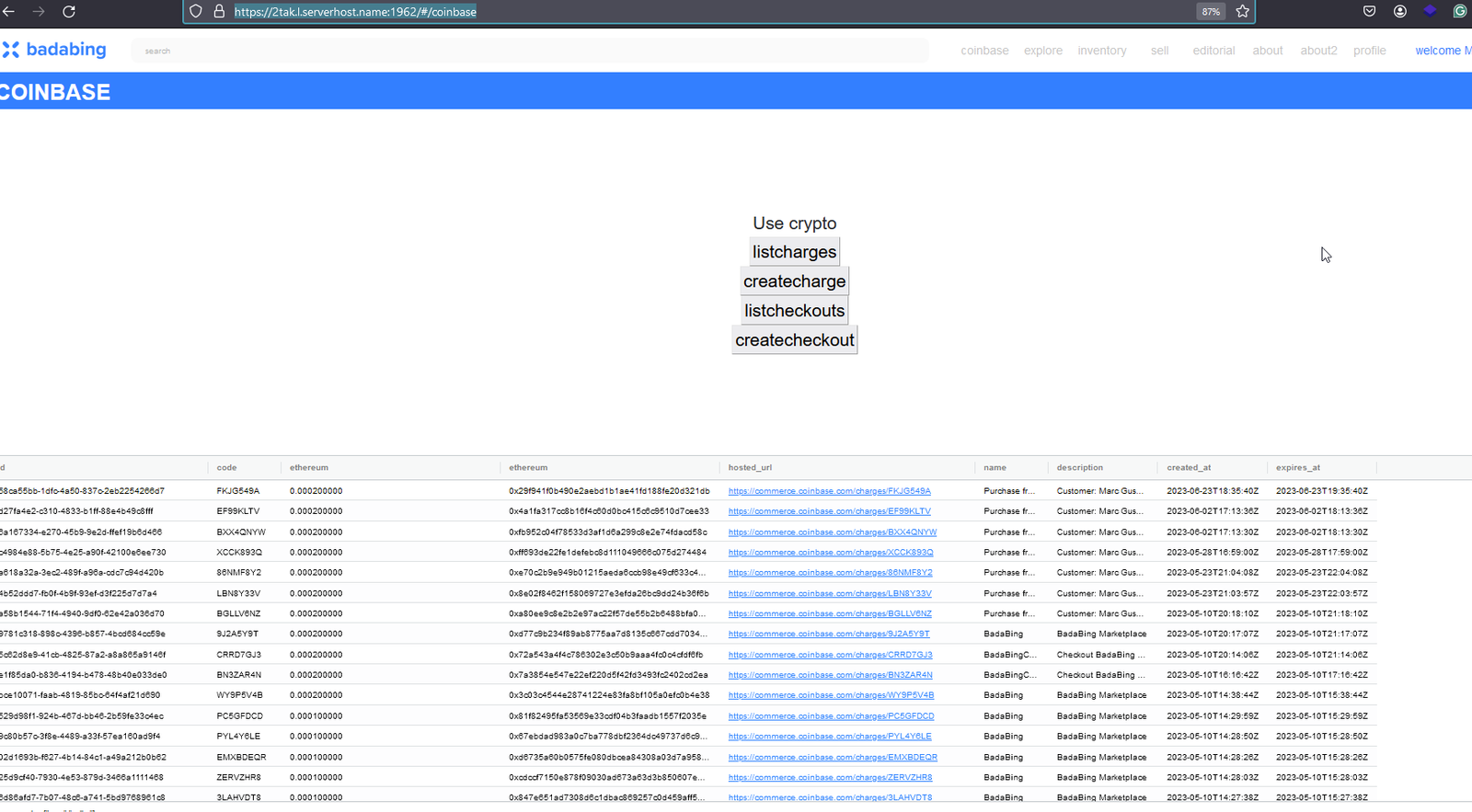This screenshot has width=1472, height=812.
Task: Open the BXX4QNYW charge link
Action: 833,532
